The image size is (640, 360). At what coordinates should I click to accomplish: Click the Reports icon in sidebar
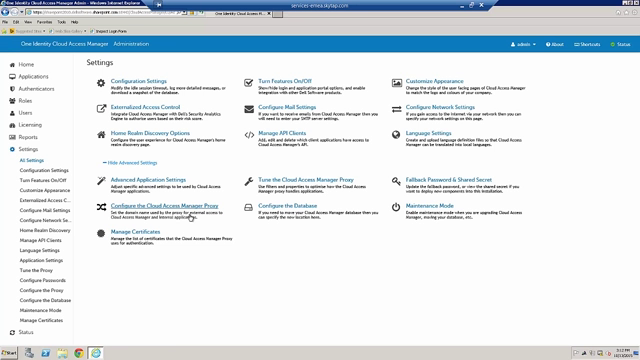click(x=12, y=137)
